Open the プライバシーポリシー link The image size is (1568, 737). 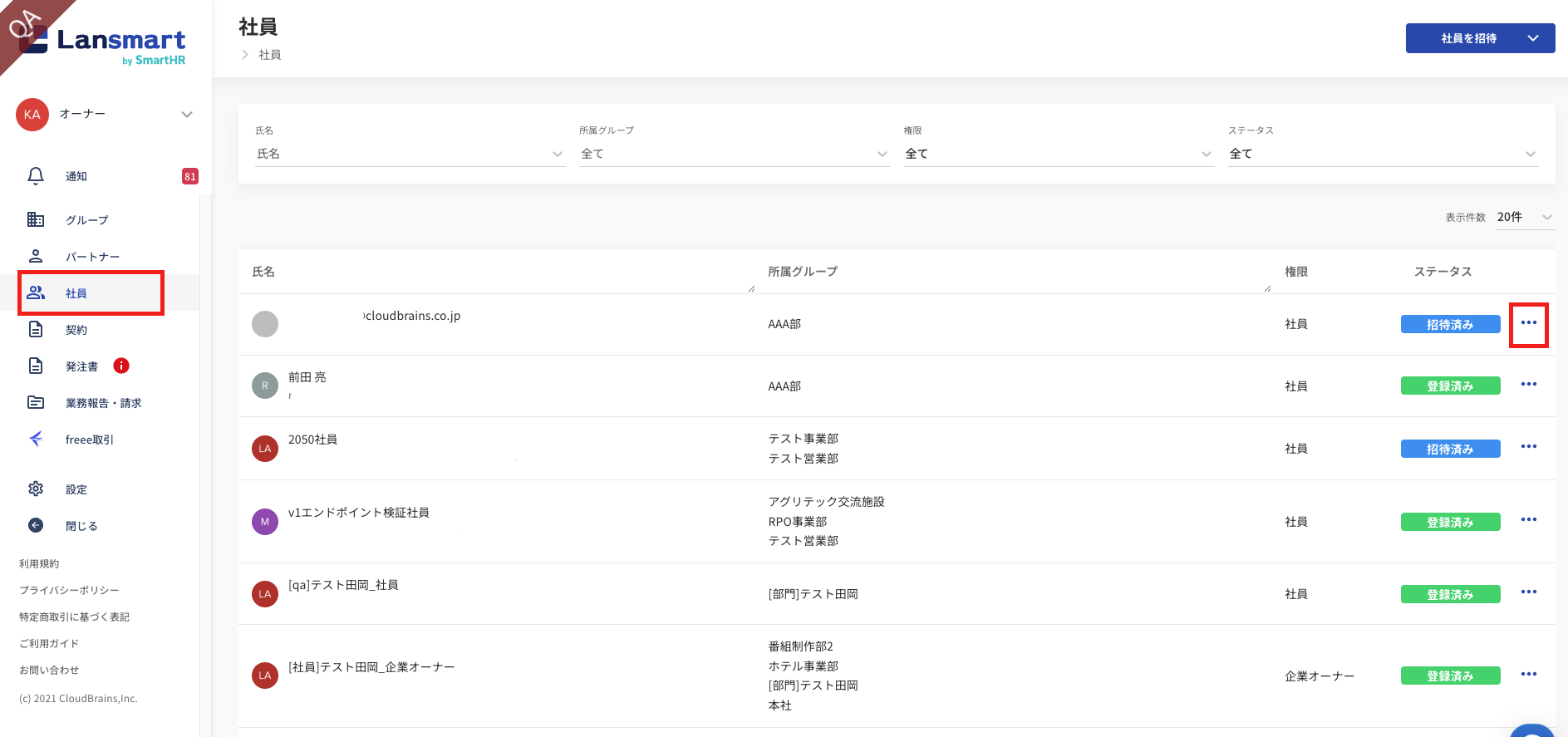[x=69, y=590]
